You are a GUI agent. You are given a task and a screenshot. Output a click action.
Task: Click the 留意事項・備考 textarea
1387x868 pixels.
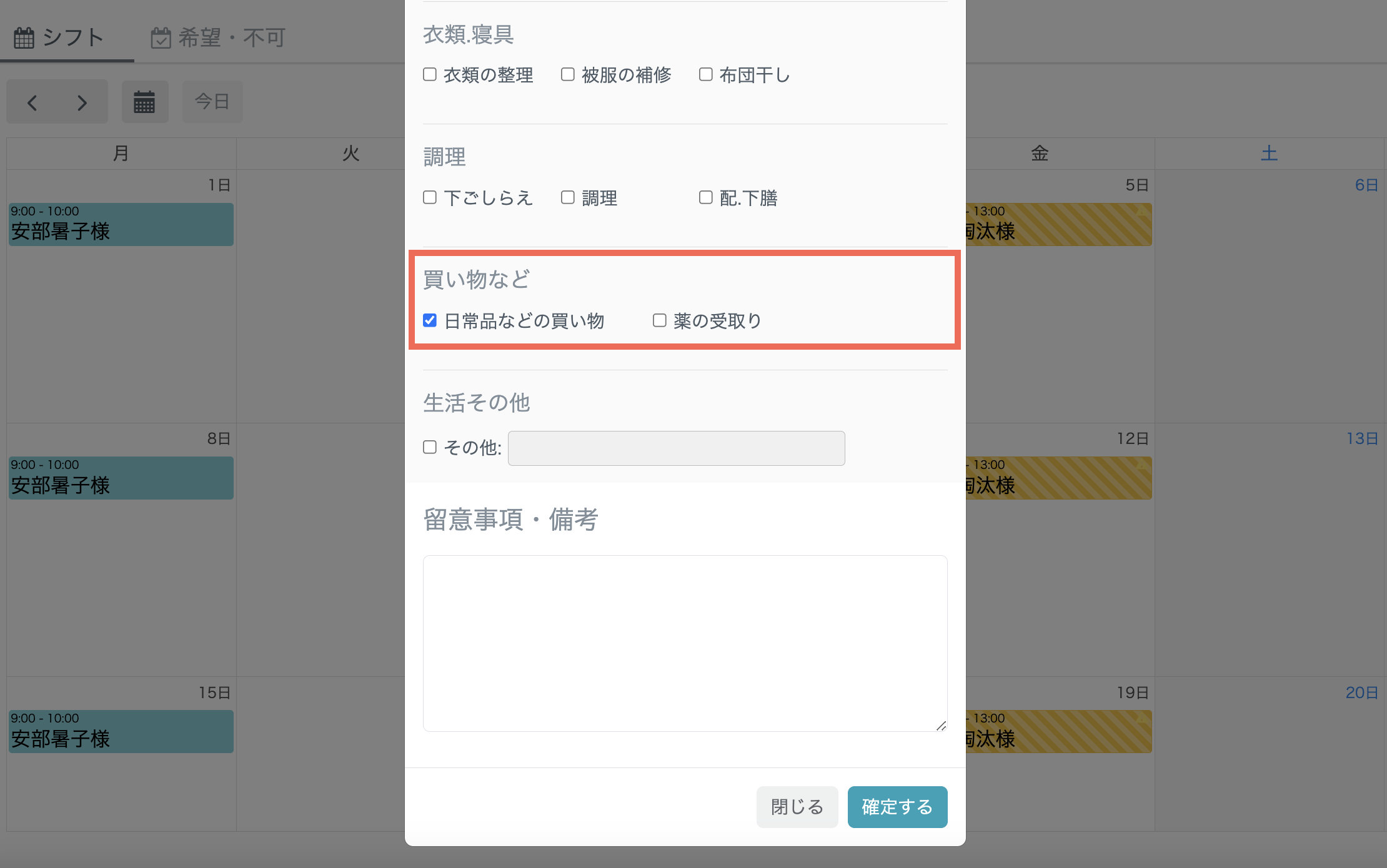(685, 643)
